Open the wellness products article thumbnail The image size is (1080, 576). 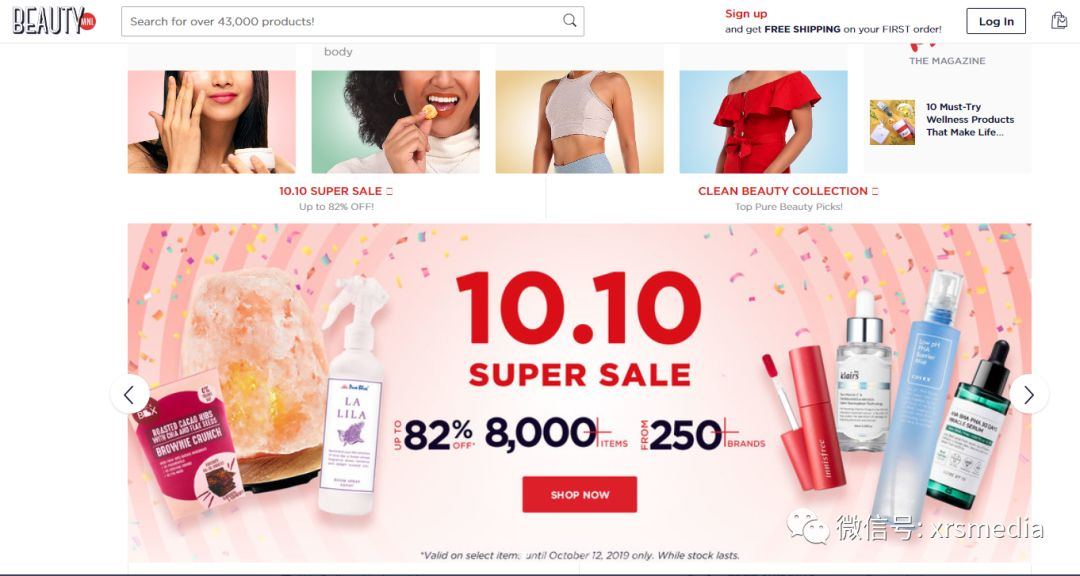pos(892,122)
